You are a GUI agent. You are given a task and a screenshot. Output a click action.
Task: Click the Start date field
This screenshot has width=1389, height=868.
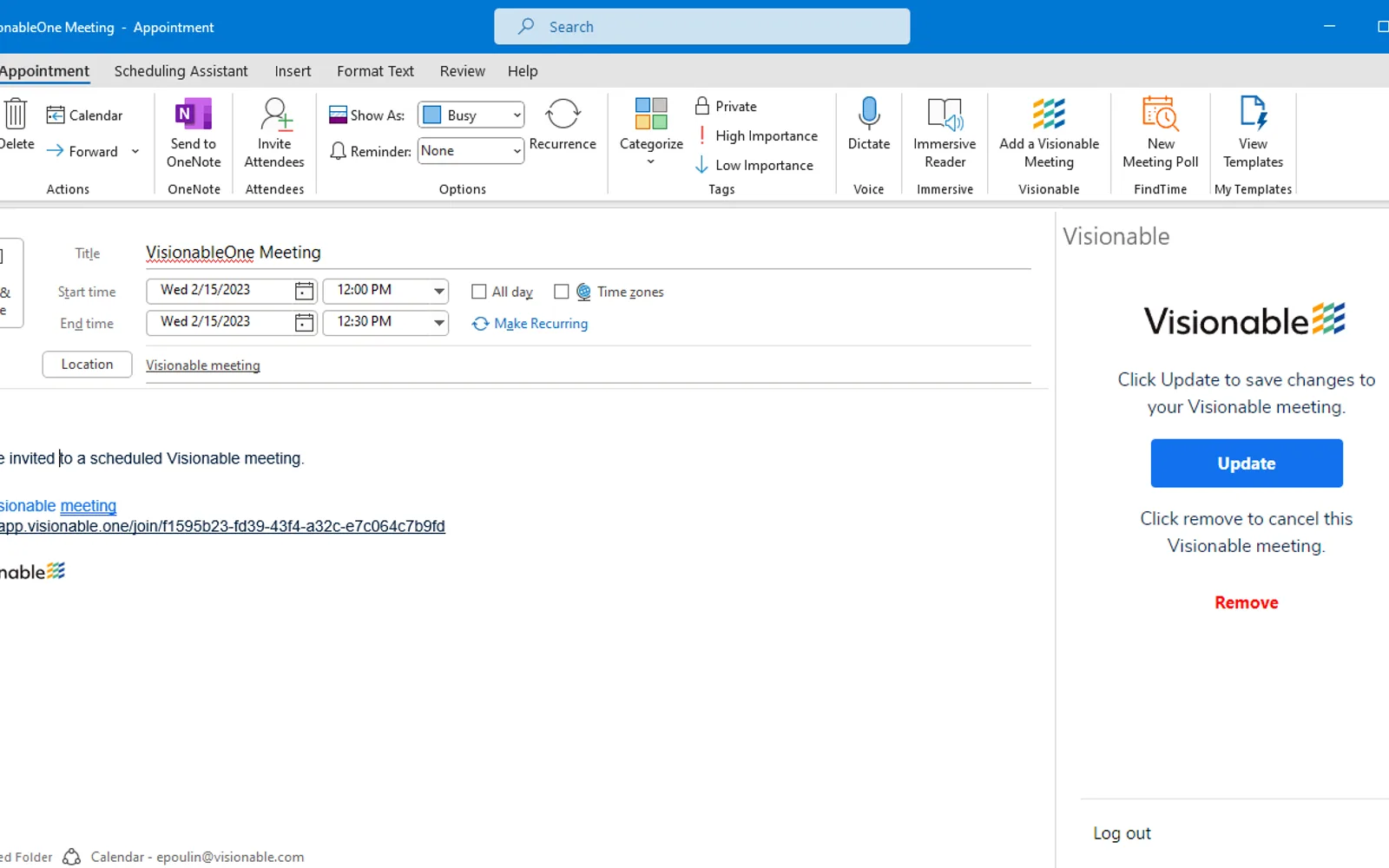tap(231, 291)
